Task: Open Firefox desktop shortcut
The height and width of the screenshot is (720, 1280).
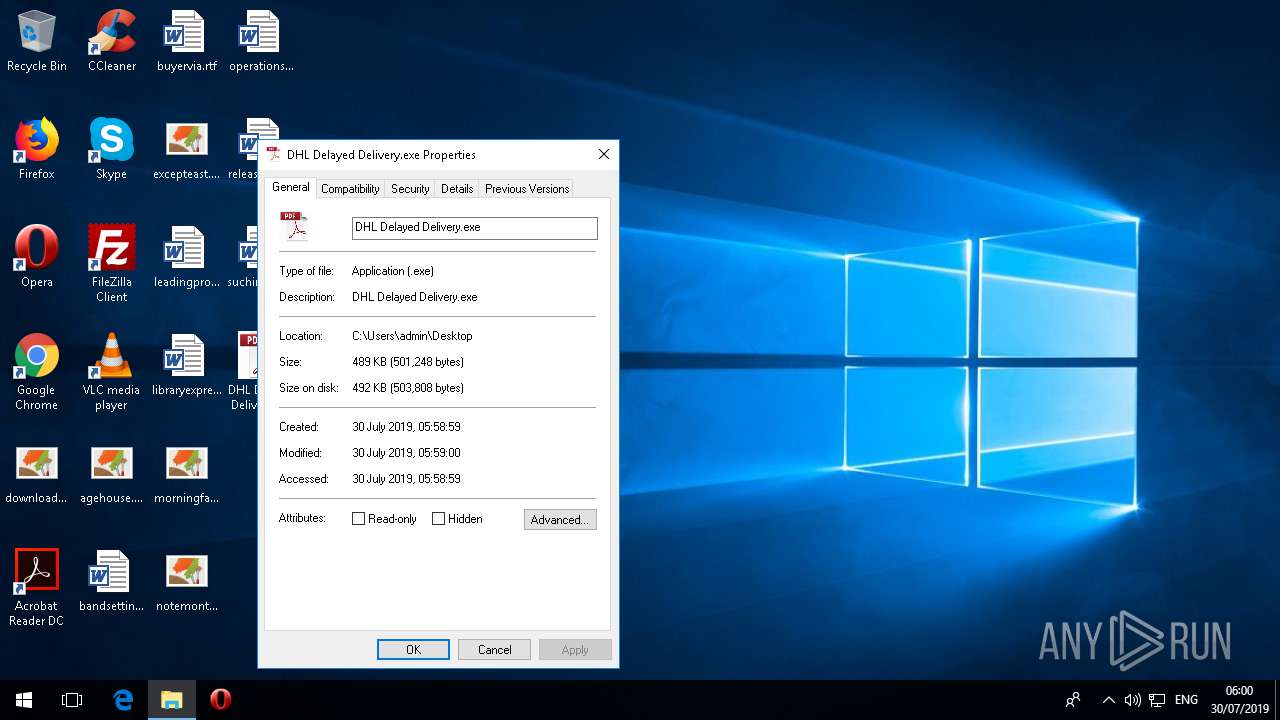Action: click(x=37, y=149)
